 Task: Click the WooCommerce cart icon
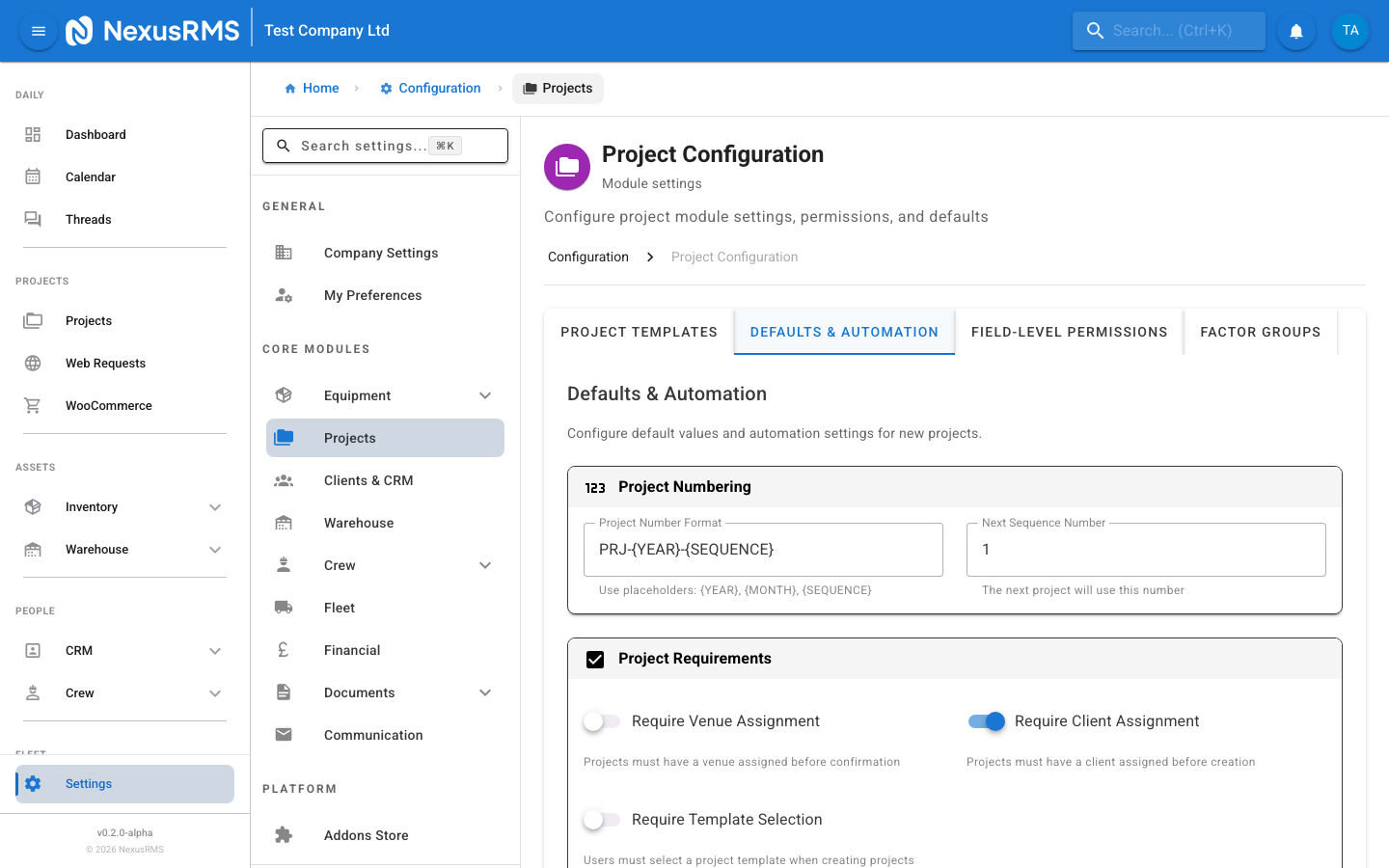(x=33, y=405)
